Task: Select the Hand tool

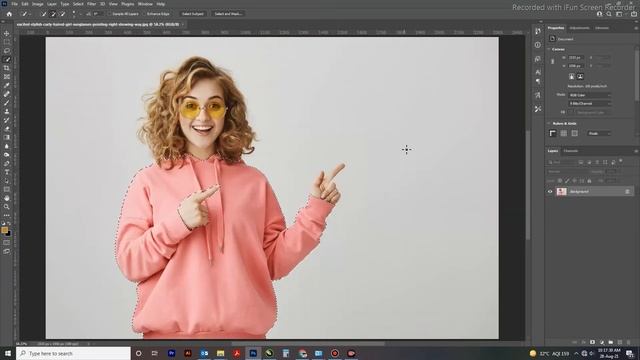Action: coord(7,198)
